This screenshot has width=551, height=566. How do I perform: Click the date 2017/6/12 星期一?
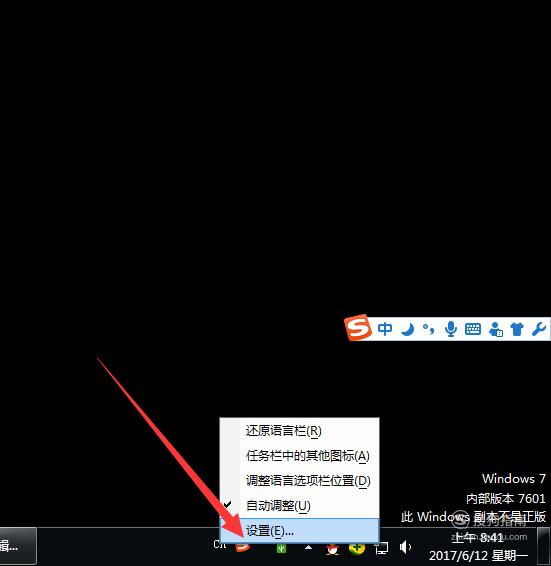478,556
